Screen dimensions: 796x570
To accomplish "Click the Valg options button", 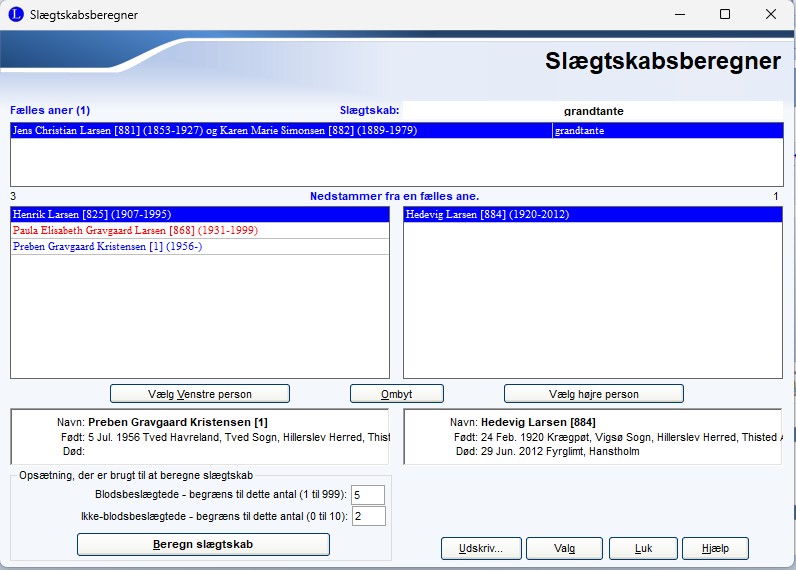I will coord(564,548).
